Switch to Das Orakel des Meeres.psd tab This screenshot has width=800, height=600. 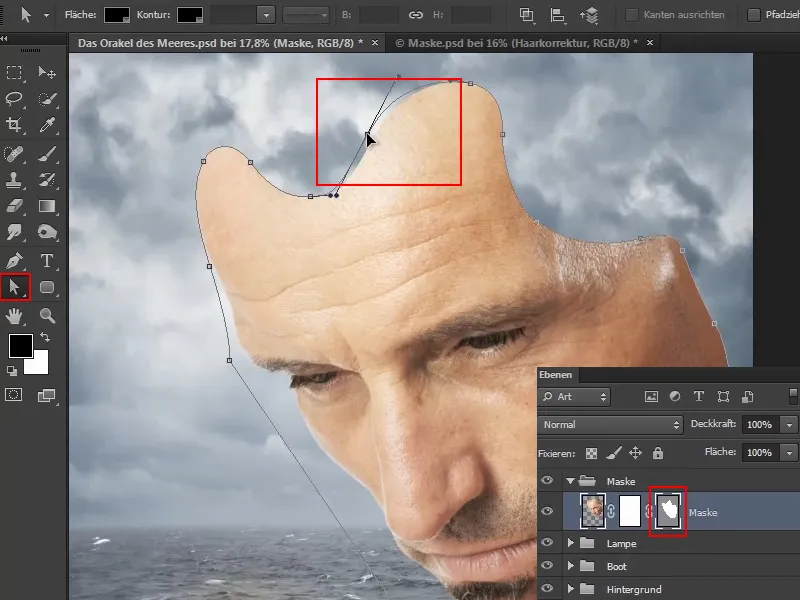point(220,43)
